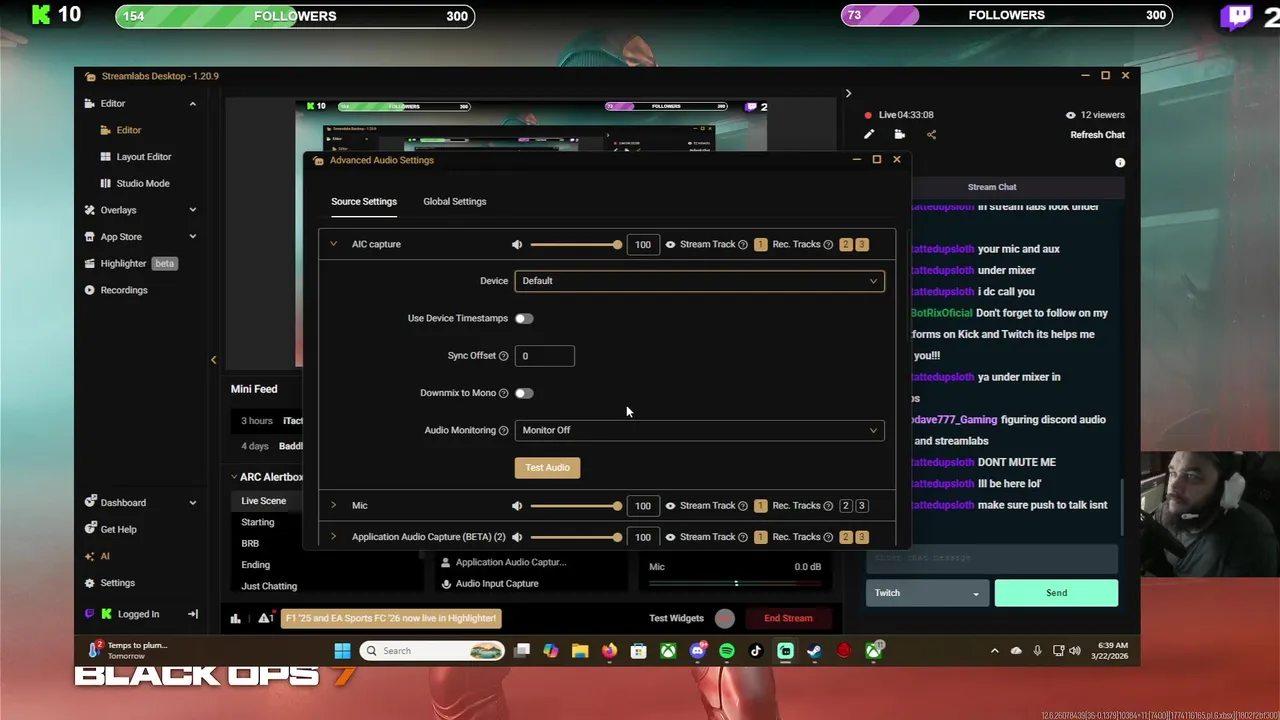Image resolution: width=1280 pixels, height=720 pixels.
Task: Click the chat Send button
Action: tap(1056, 593)
